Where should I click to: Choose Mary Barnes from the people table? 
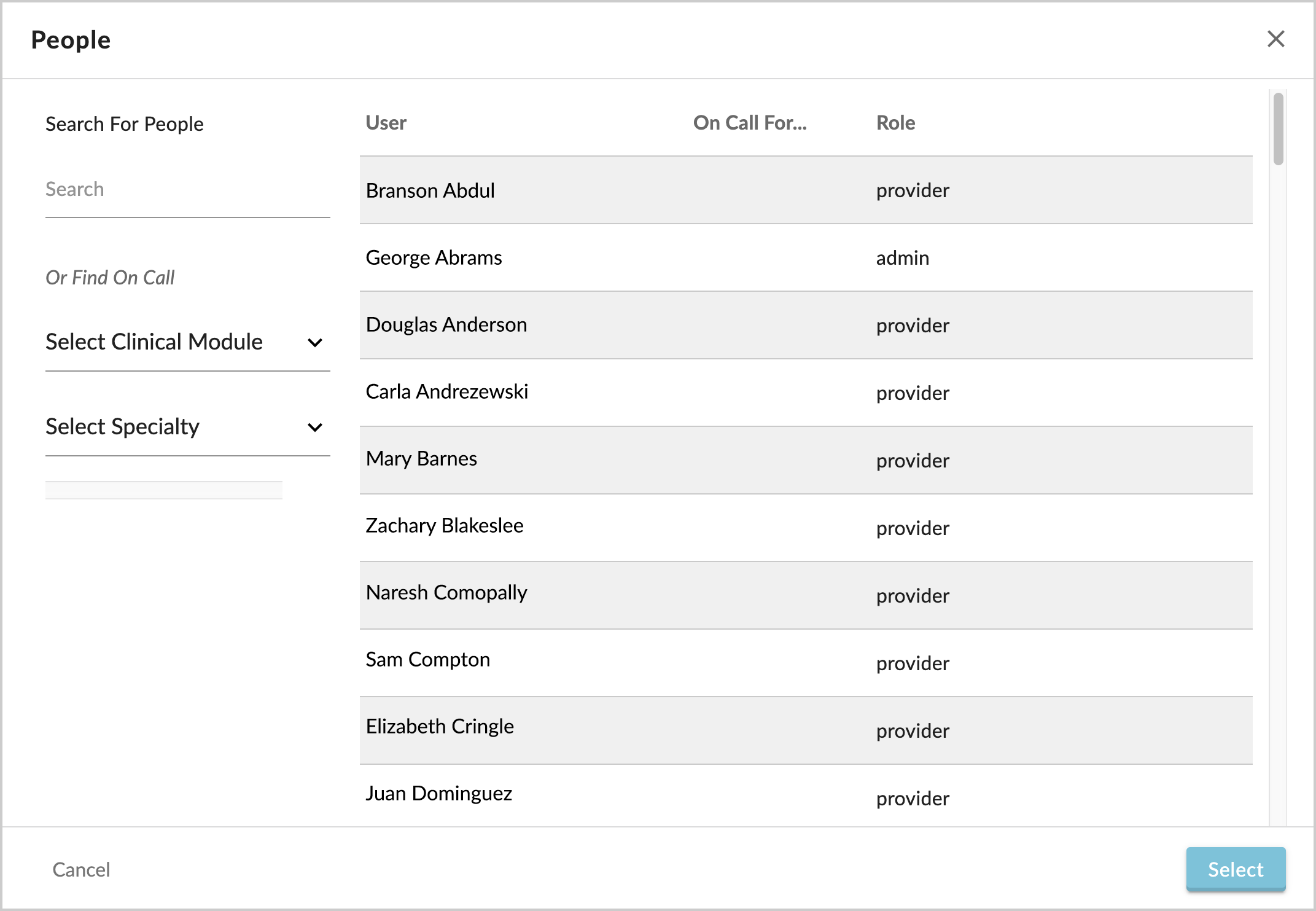coord(806,461)
